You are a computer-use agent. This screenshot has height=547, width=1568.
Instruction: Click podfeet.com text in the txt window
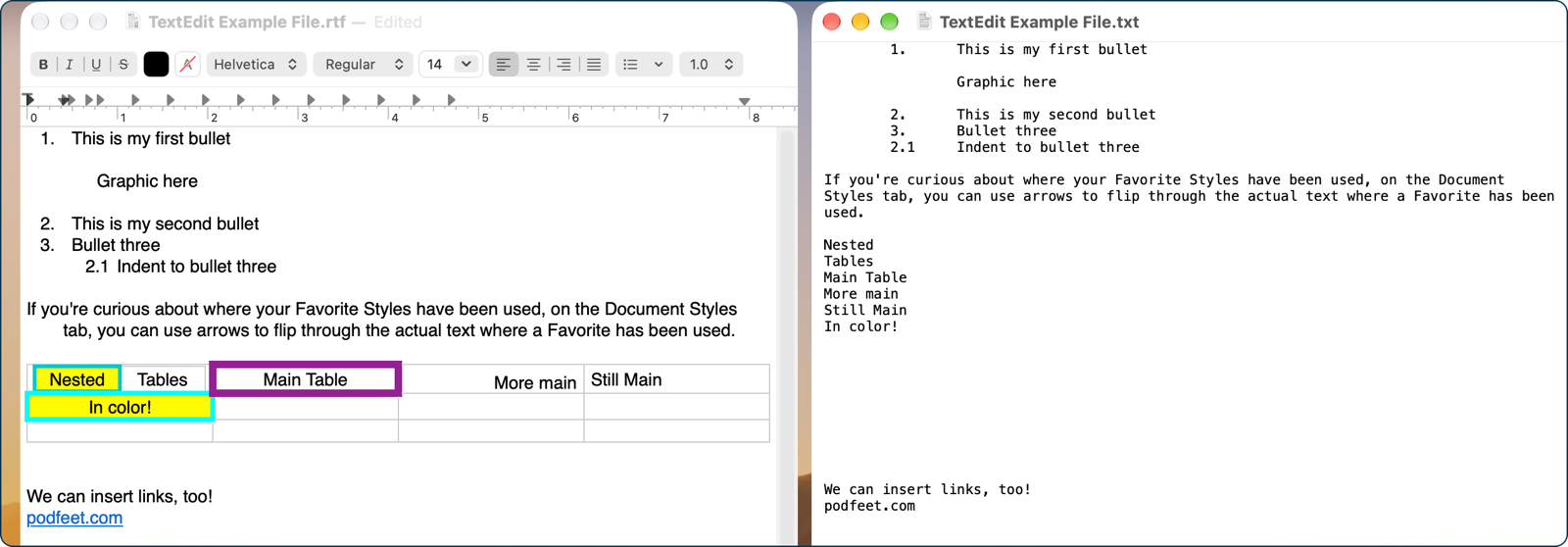click(869, 506)
